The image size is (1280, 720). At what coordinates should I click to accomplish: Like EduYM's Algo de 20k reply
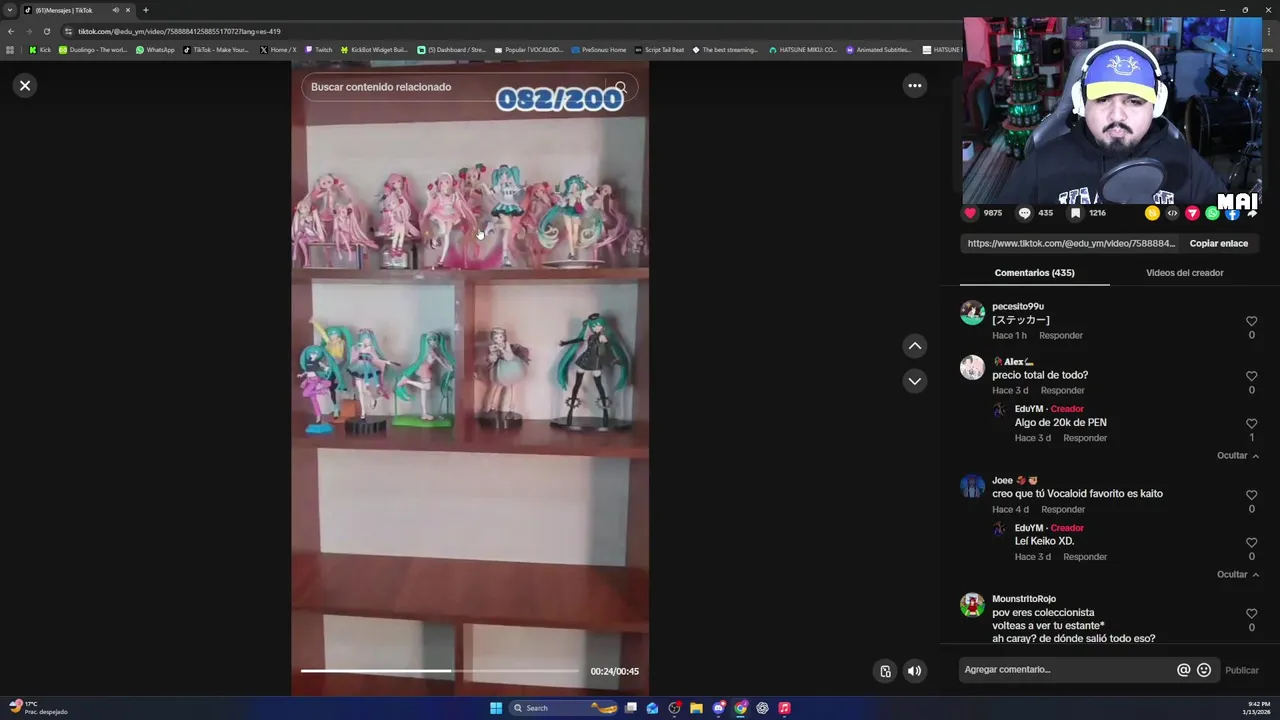click(1251, 424)
